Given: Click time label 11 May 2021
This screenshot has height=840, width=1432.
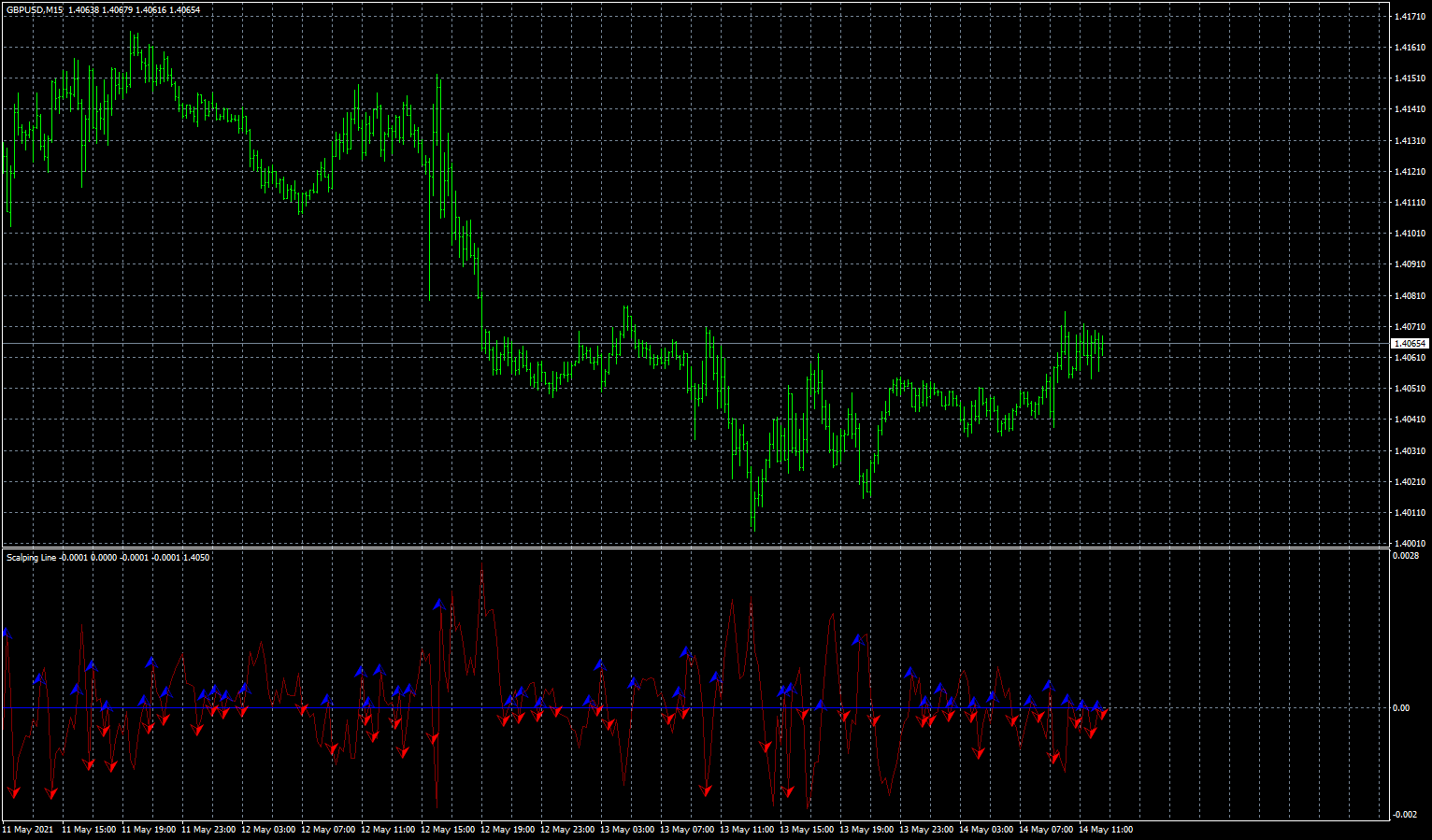Looking at the screenshot, I should click(28, 830).
